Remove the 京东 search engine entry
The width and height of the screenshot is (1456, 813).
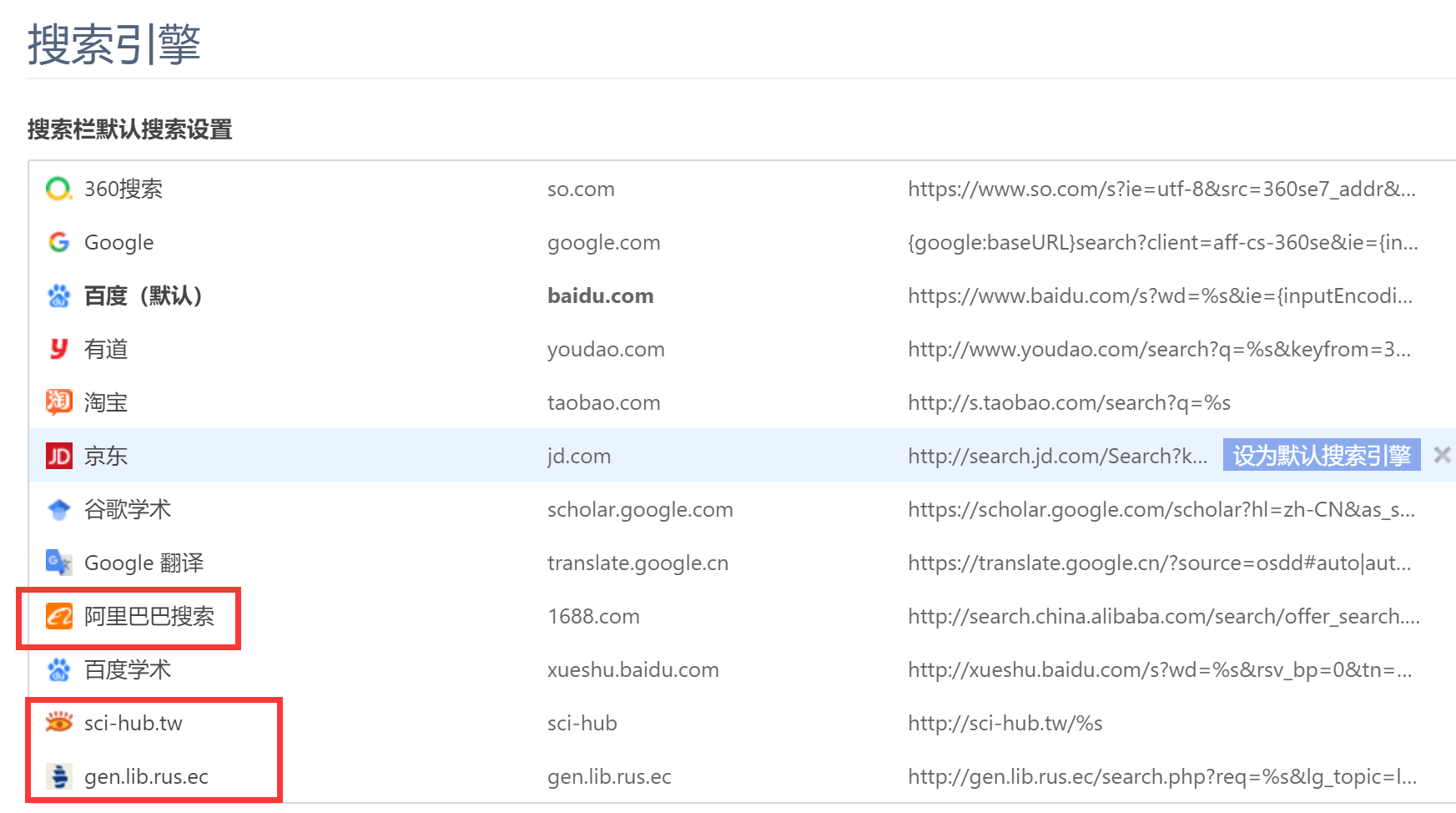pos(1442,455)
